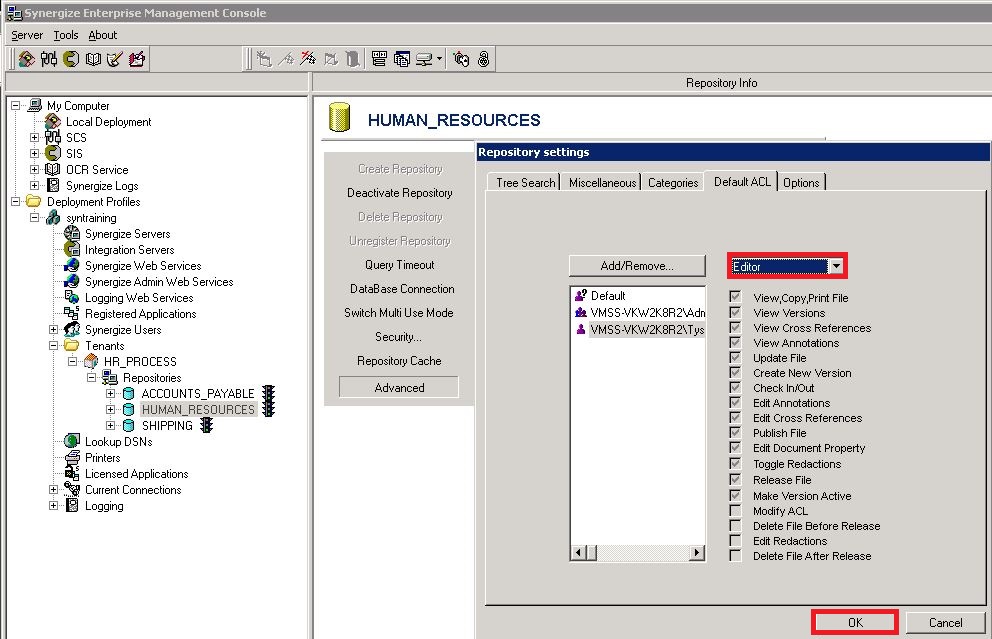Click OK in Repository settings
Viewport: 992px width, 639px height.
(x=855, y=623)
